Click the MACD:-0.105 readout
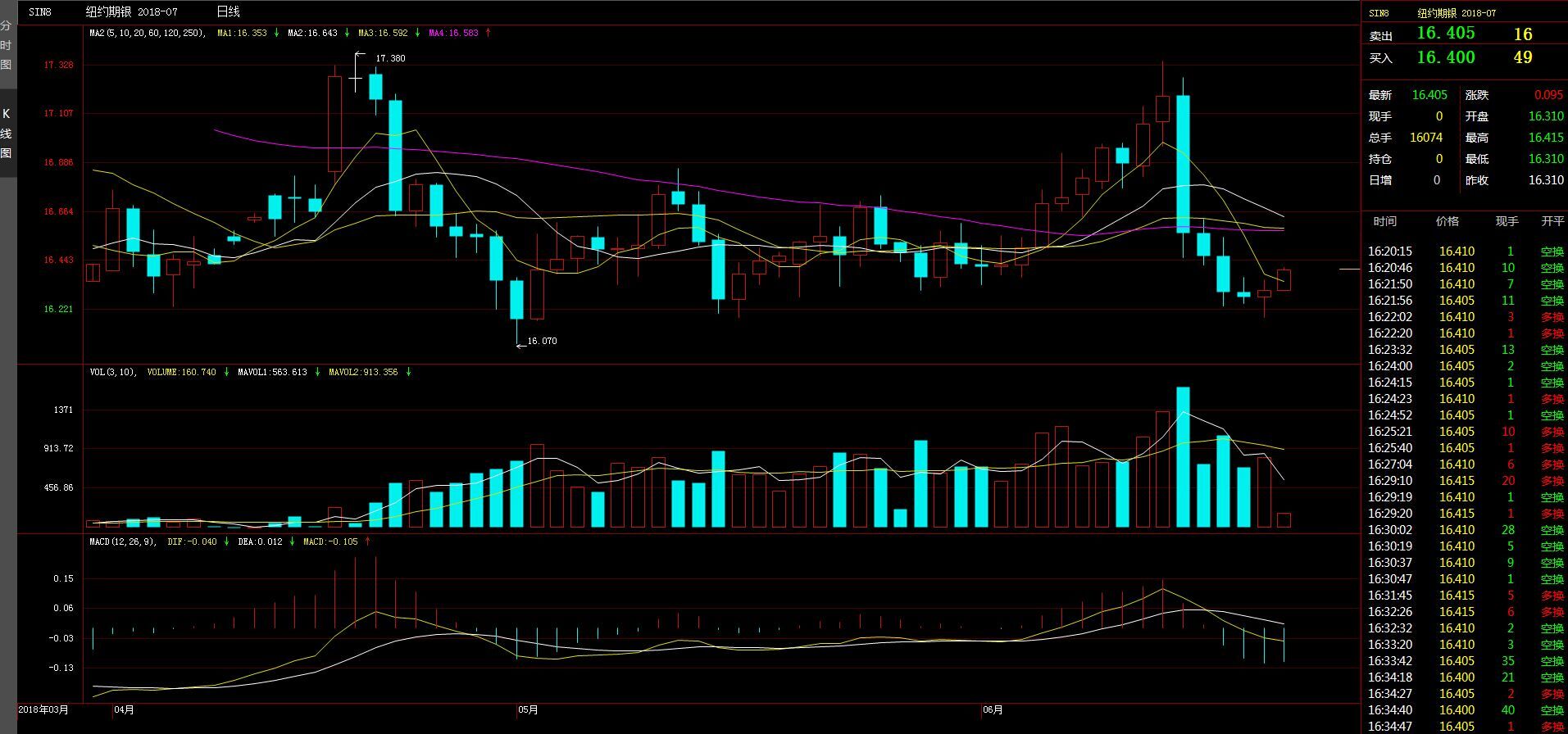The height and width of the screenshot is (734, 1568). click(x=330, y=541)
